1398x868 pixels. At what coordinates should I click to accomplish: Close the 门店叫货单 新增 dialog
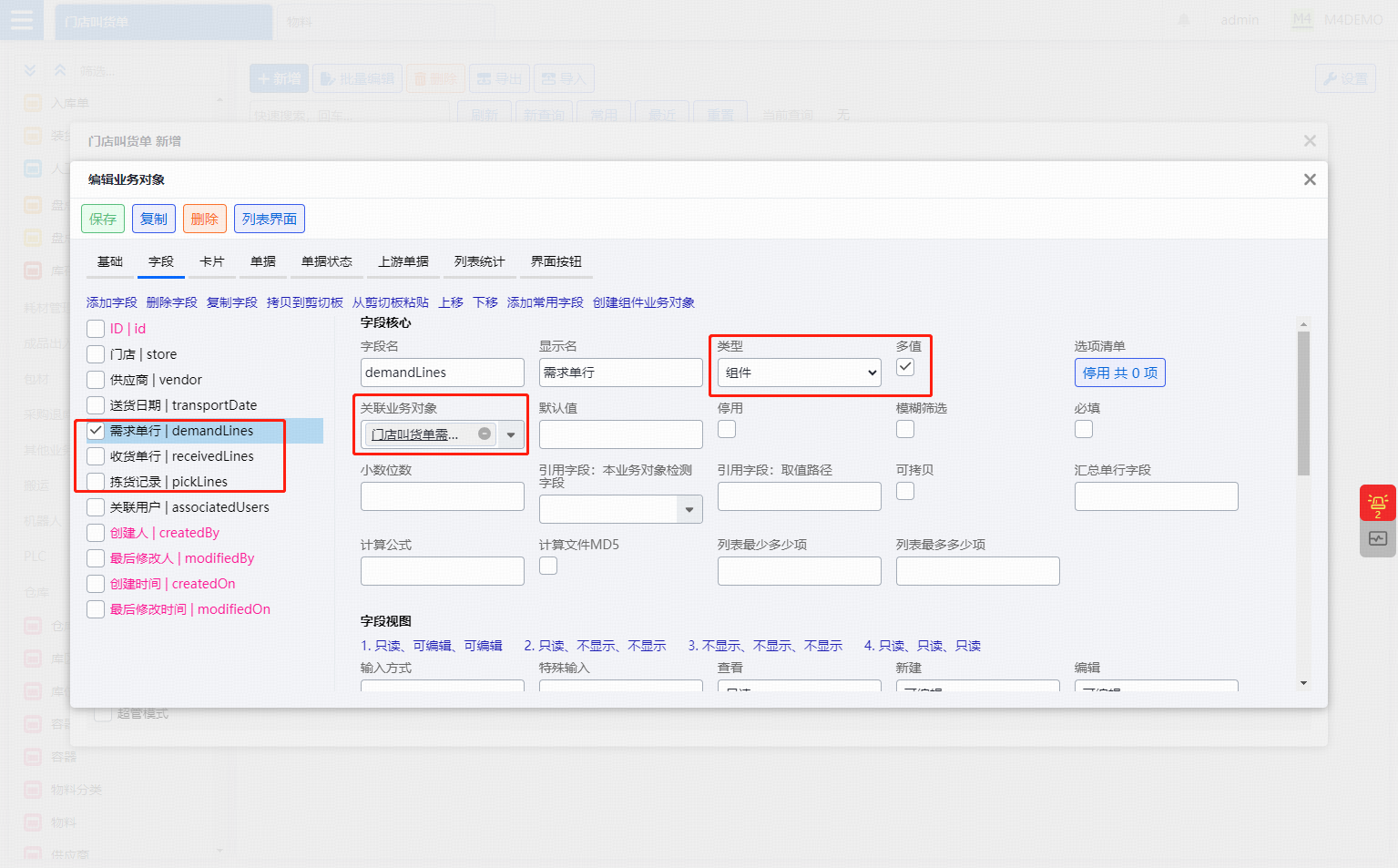click(1310, 140)
